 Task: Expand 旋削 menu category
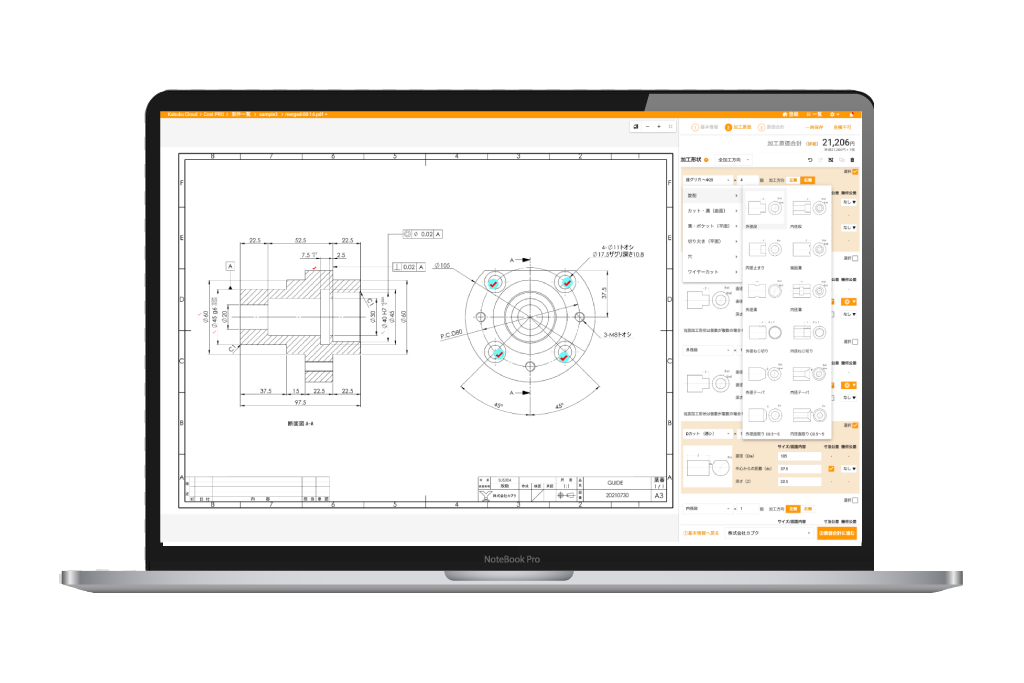click(711, 195)
